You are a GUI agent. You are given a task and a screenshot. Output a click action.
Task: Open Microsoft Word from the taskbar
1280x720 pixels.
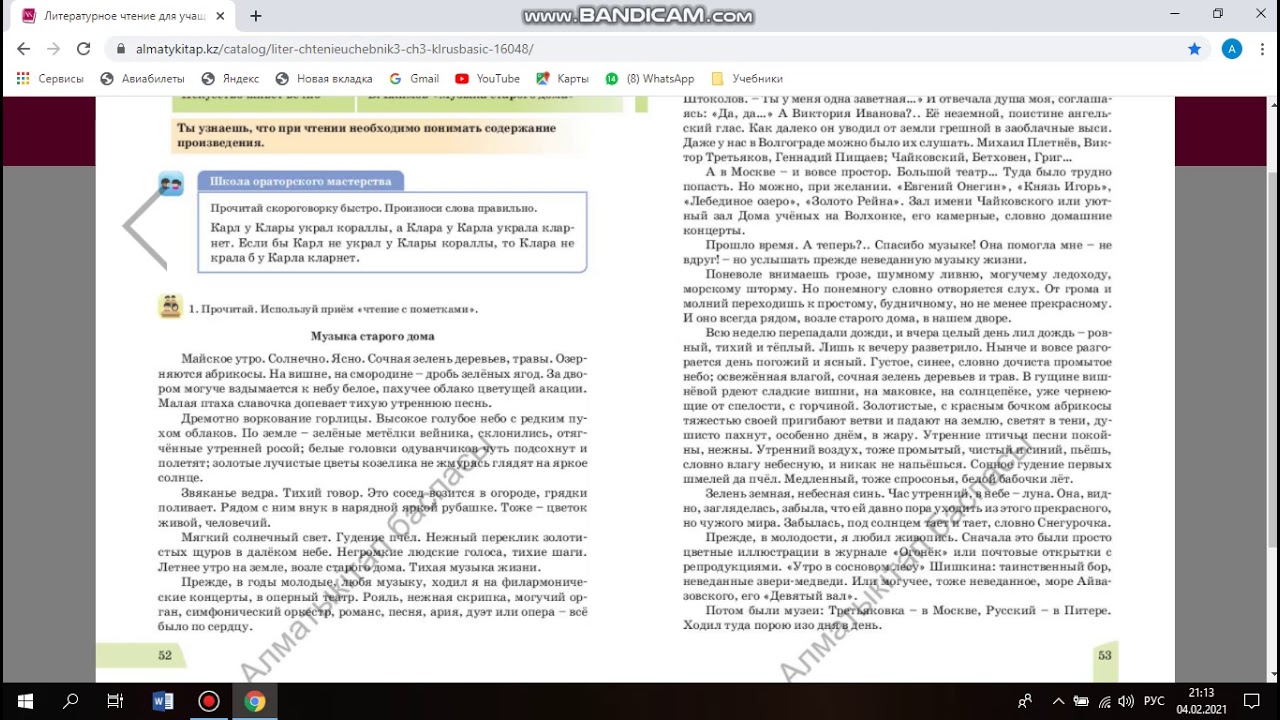pyautogui.click(x=163, y=701)
